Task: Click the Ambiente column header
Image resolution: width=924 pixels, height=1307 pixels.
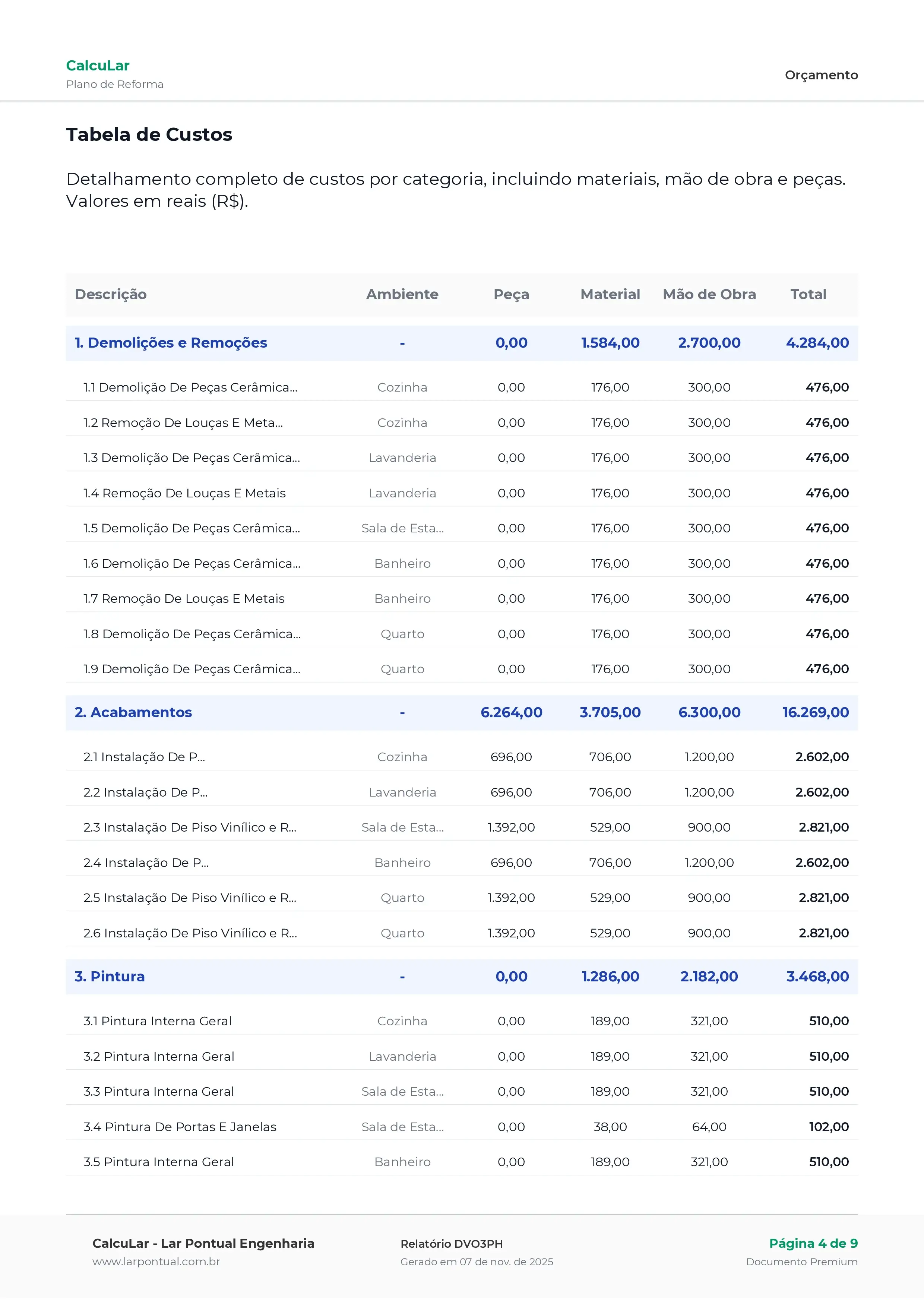Action: coord(402,294)
